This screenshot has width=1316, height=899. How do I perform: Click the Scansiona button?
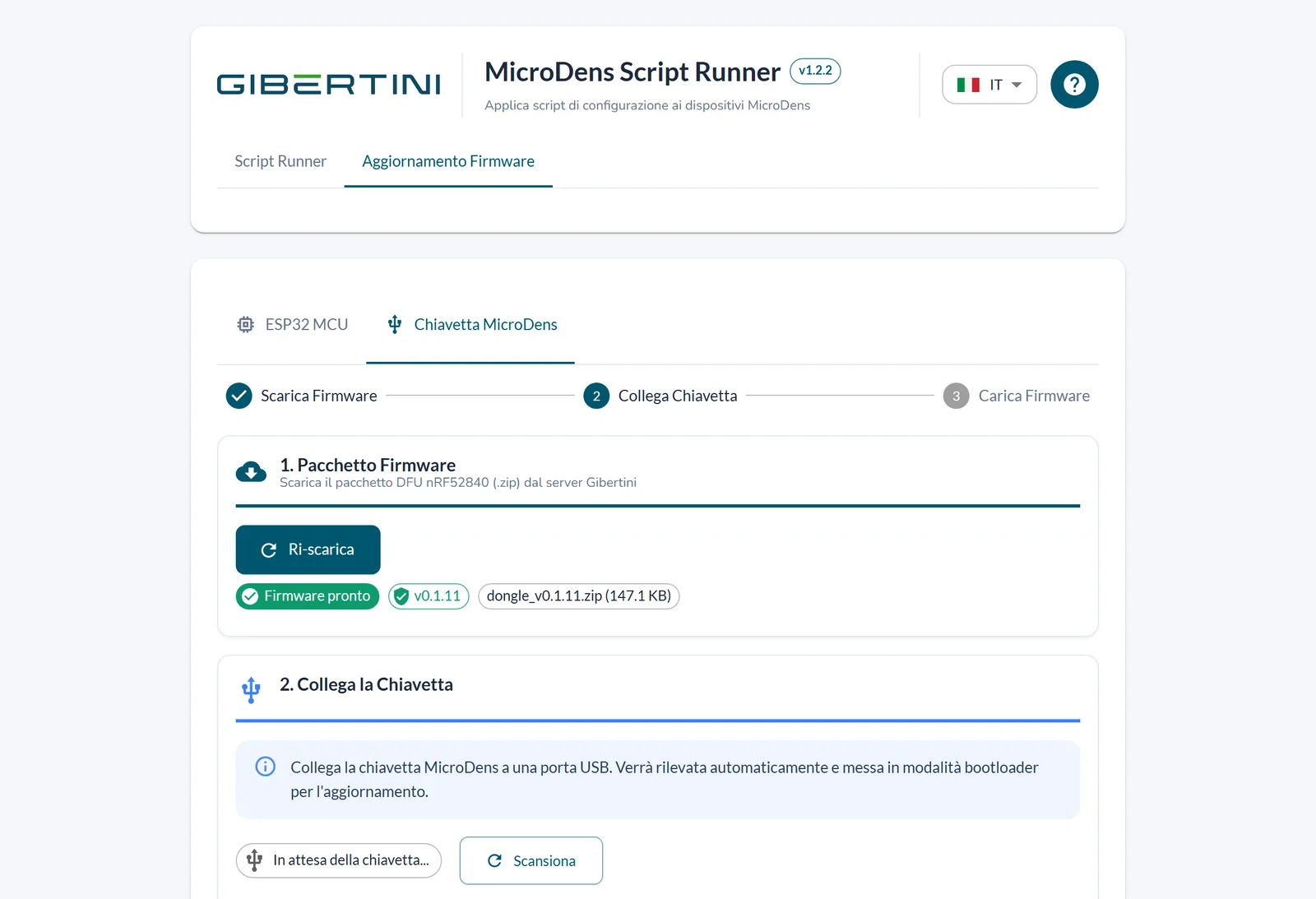[531, 860]
